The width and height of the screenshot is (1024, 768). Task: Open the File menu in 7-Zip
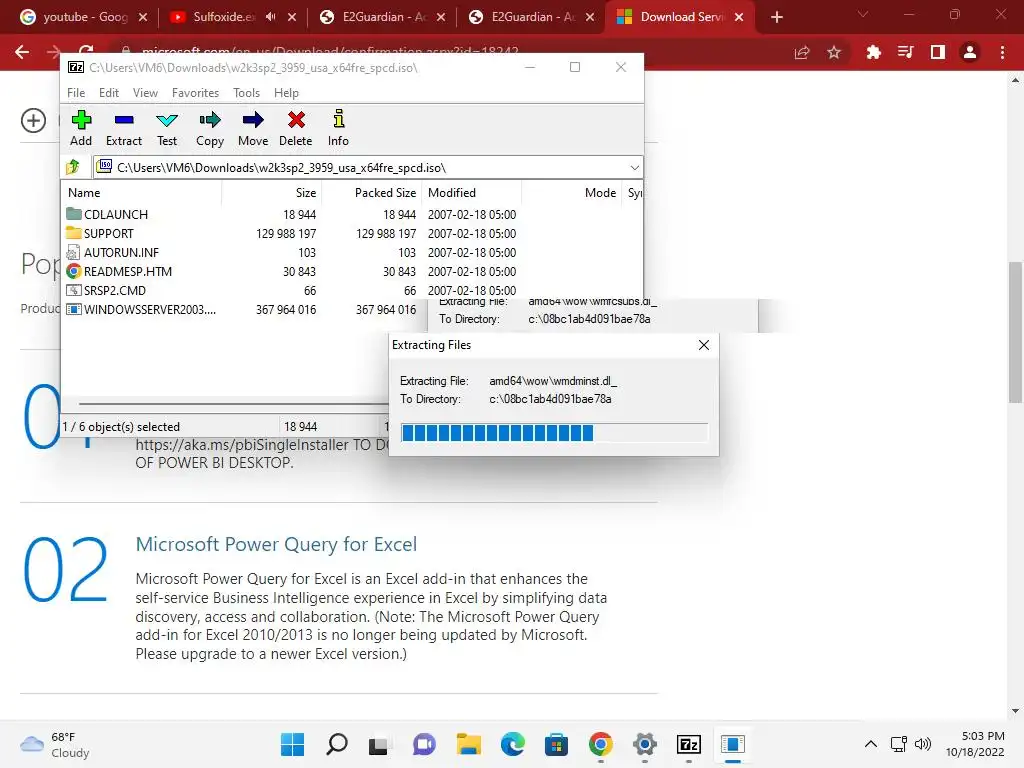76,93
